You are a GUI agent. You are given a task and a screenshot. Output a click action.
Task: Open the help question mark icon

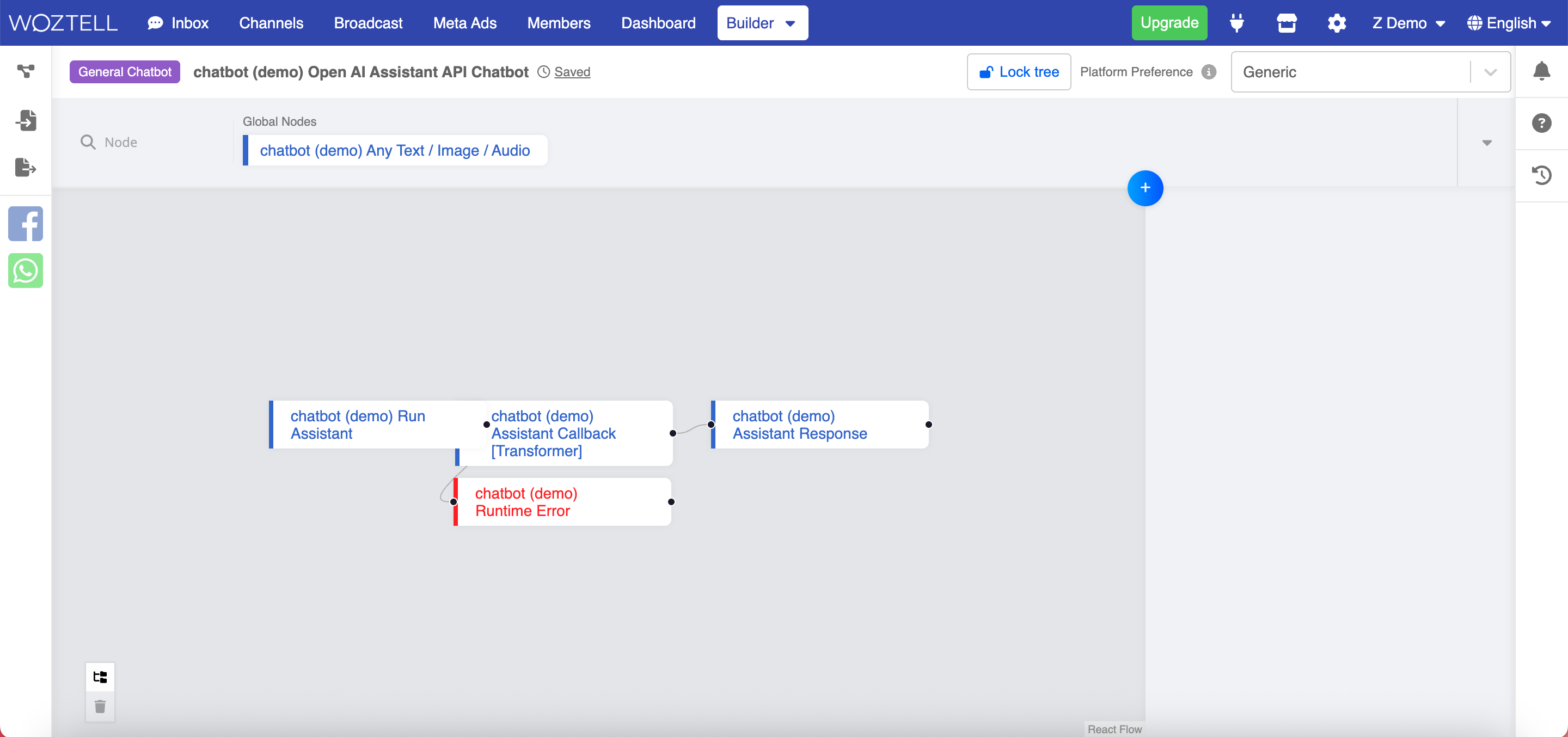[x=1541, y=124]
